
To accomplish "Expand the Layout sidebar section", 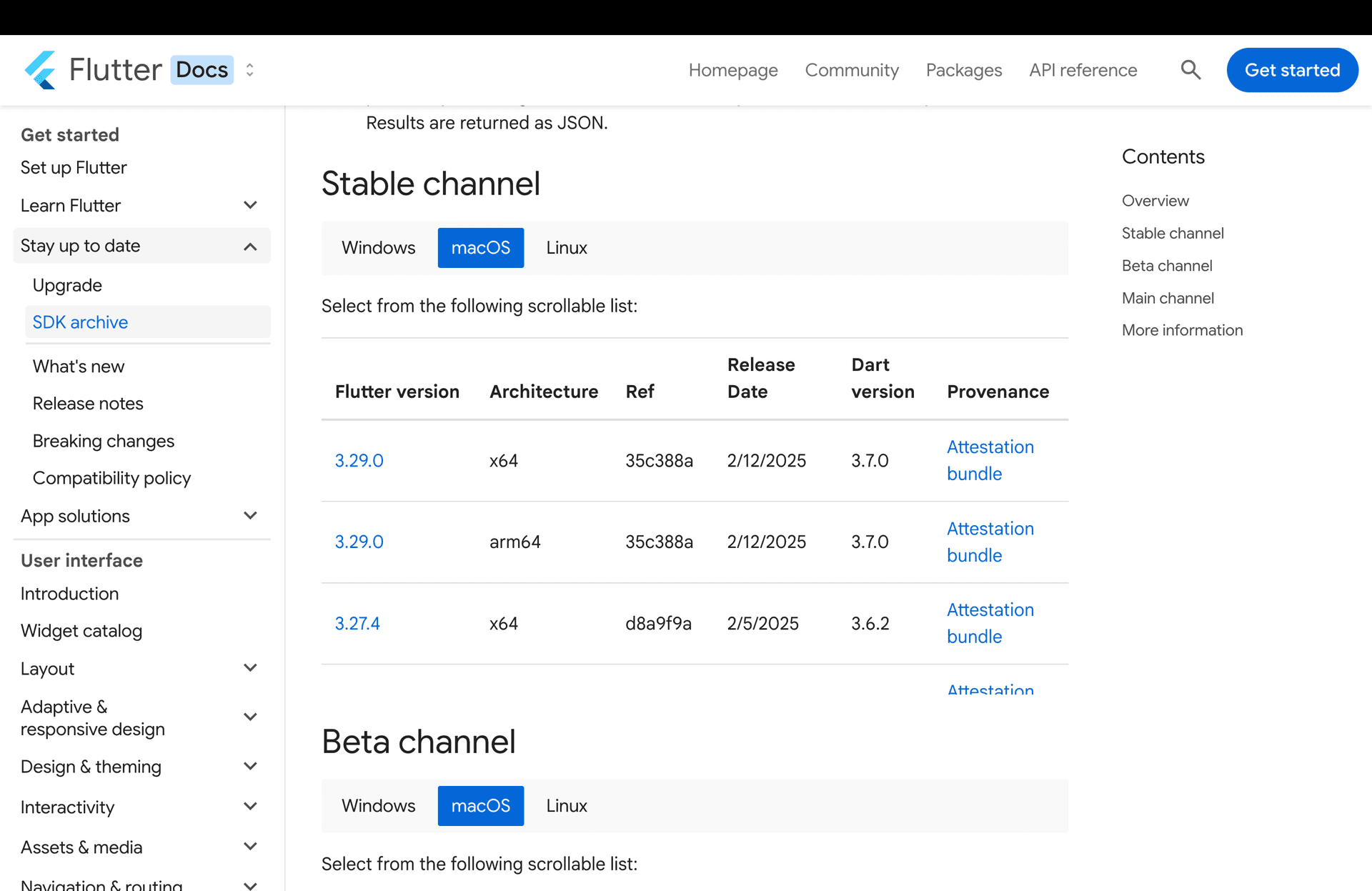I will click(x=250, y=668).
